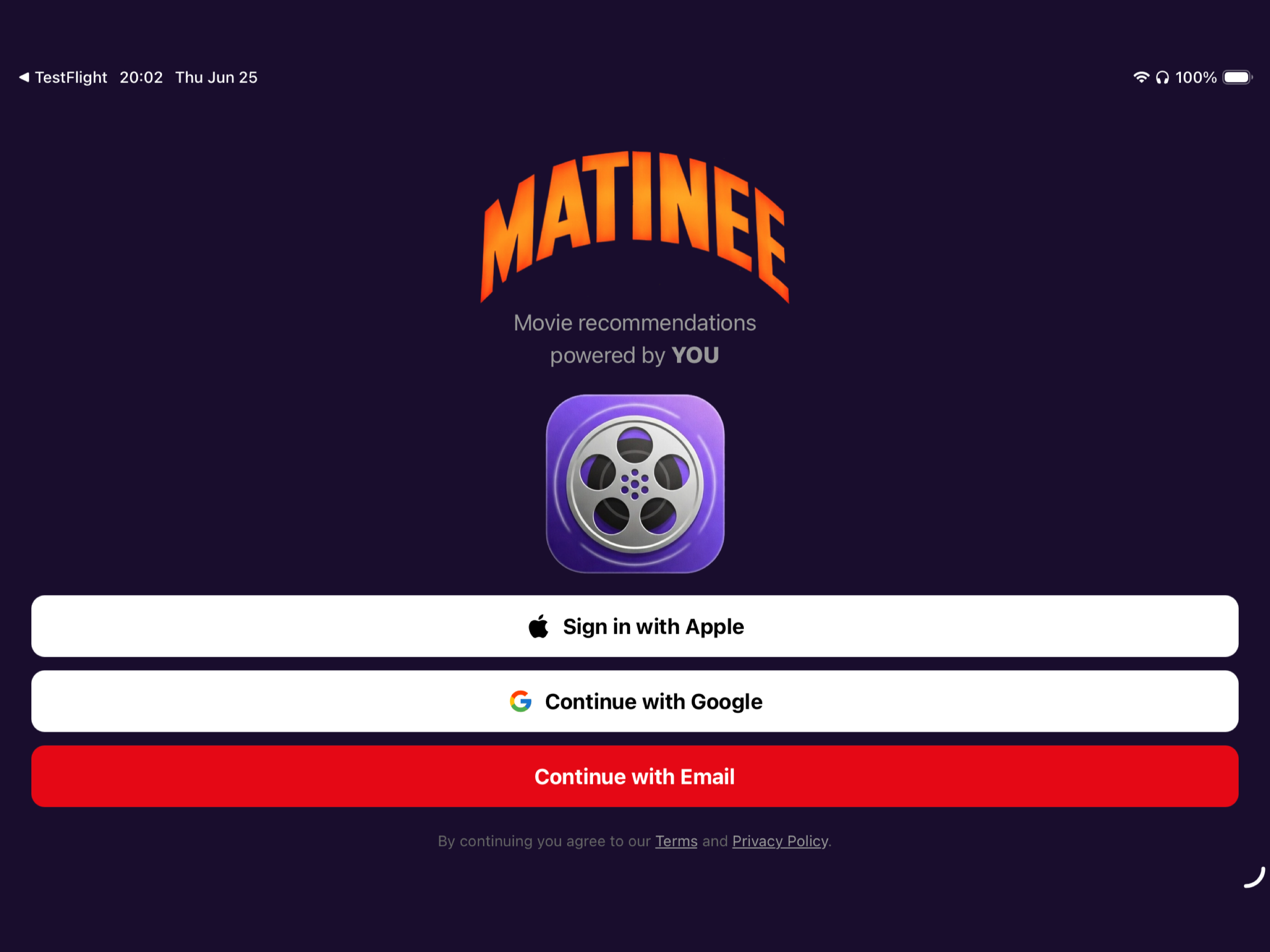1270x952 pixels.
Task: Tap the headphones status icon
Action: click(x=1162, y=77)
